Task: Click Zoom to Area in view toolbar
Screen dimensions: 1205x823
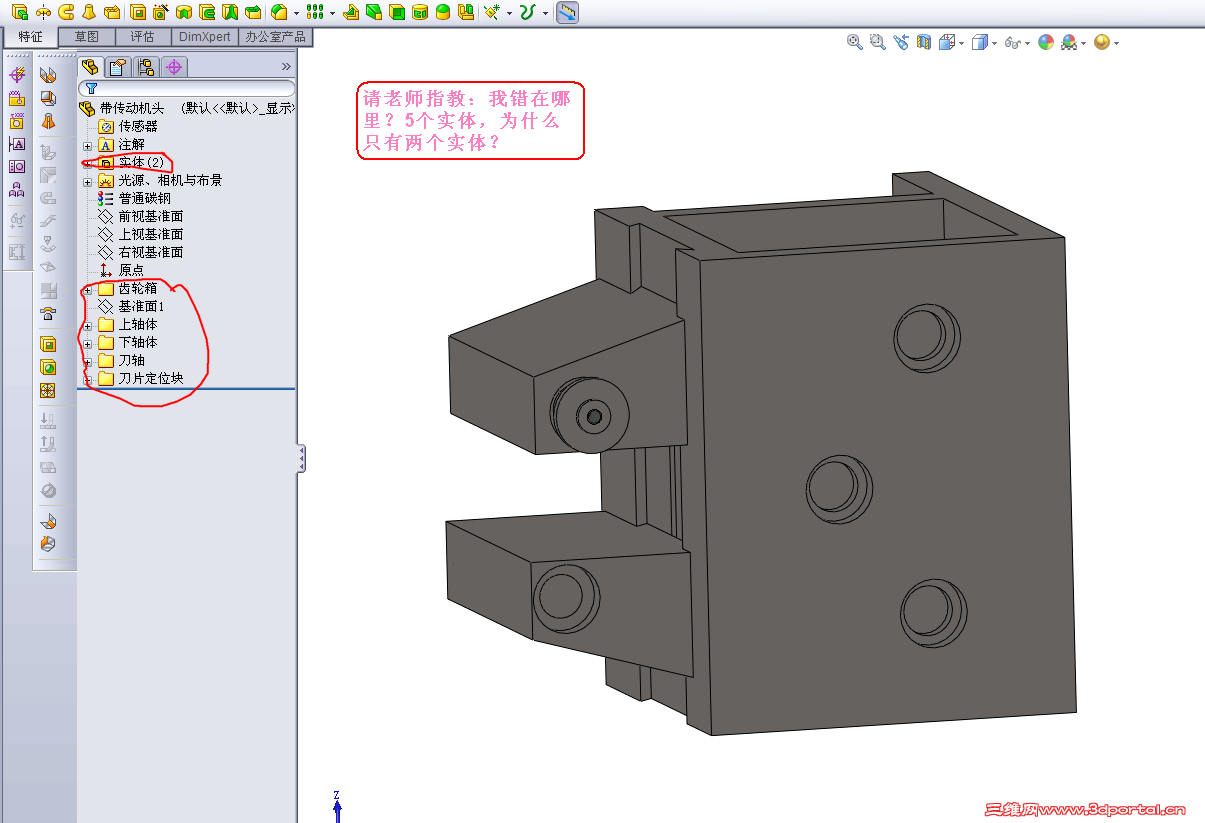Action: (x=878, y=42)
